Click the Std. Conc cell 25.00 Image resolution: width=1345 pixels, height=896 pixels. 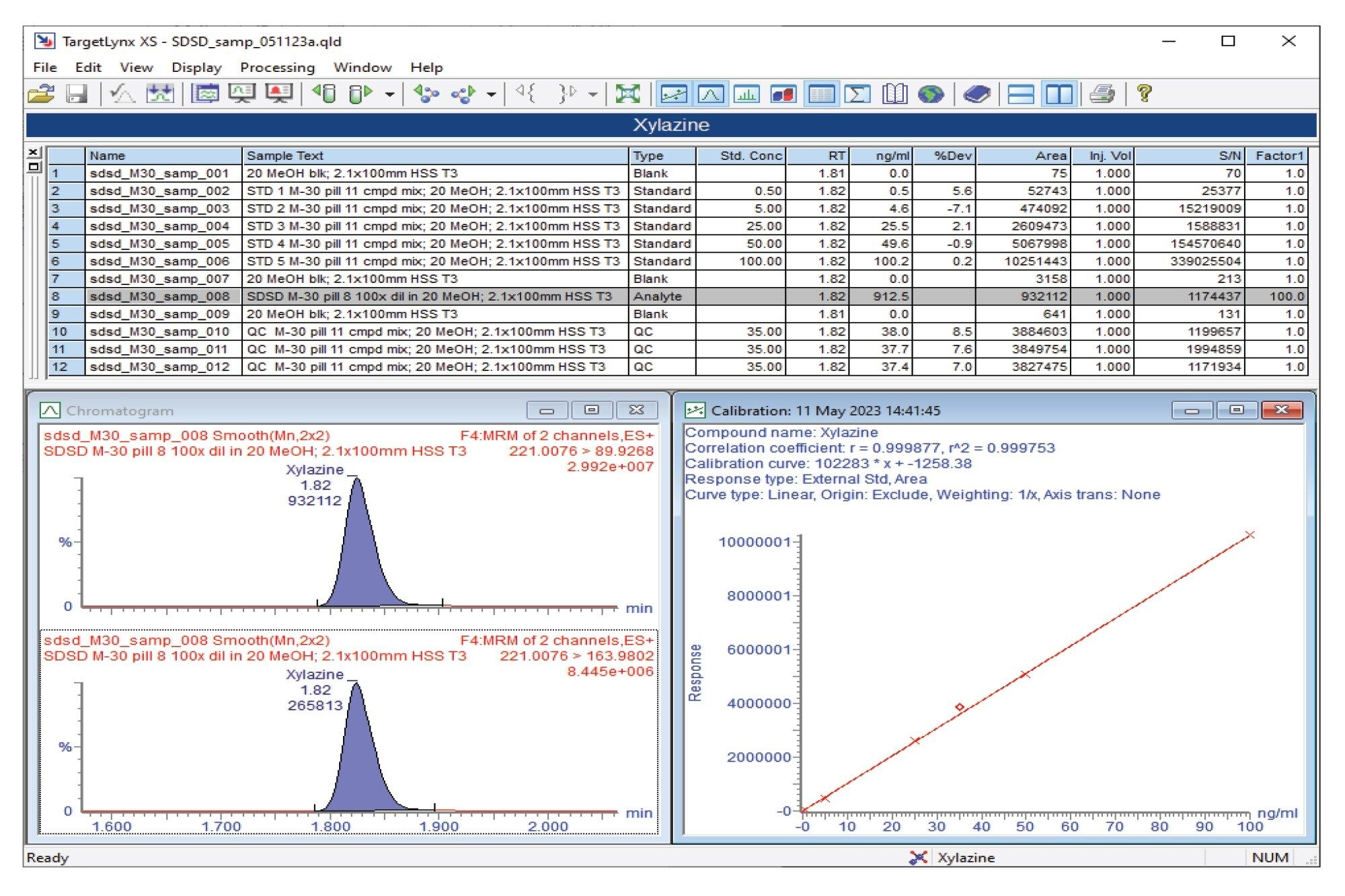pyautogui.click(x=740, y=226)
